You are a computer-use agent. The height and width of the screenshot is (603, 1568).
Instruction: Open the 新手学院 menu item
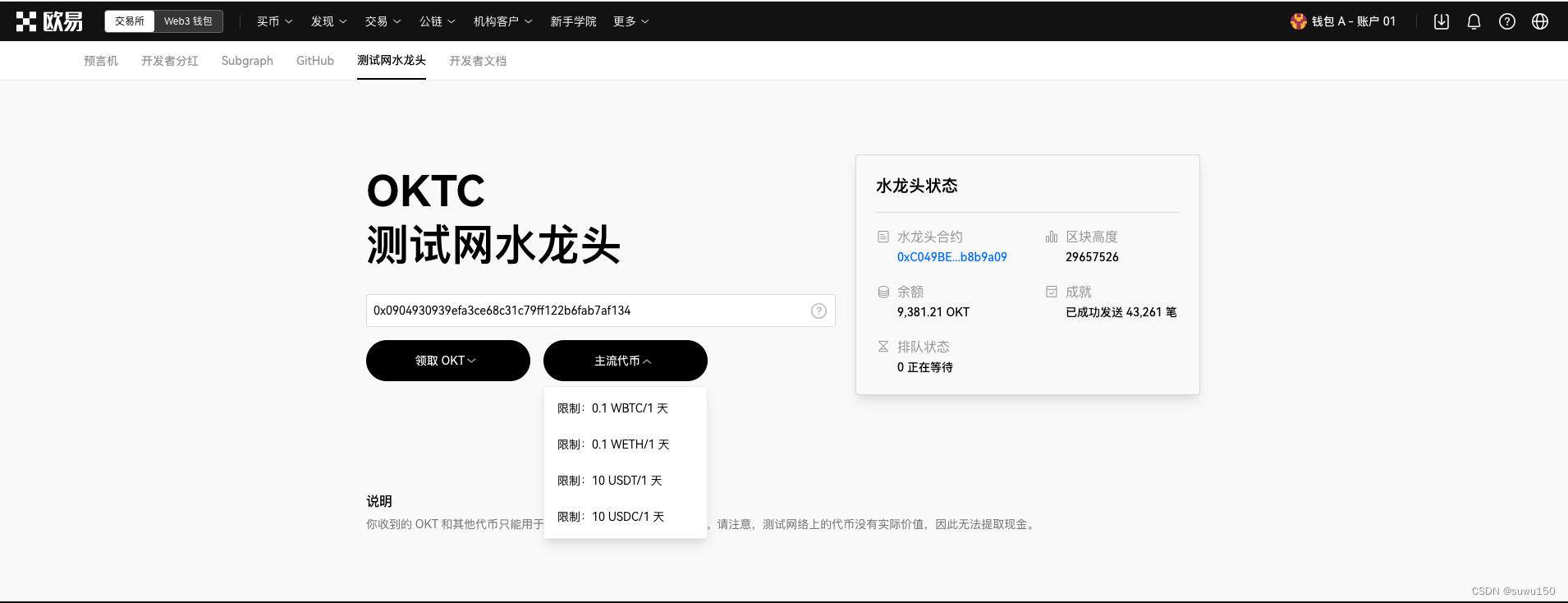[x=573, y=21]
